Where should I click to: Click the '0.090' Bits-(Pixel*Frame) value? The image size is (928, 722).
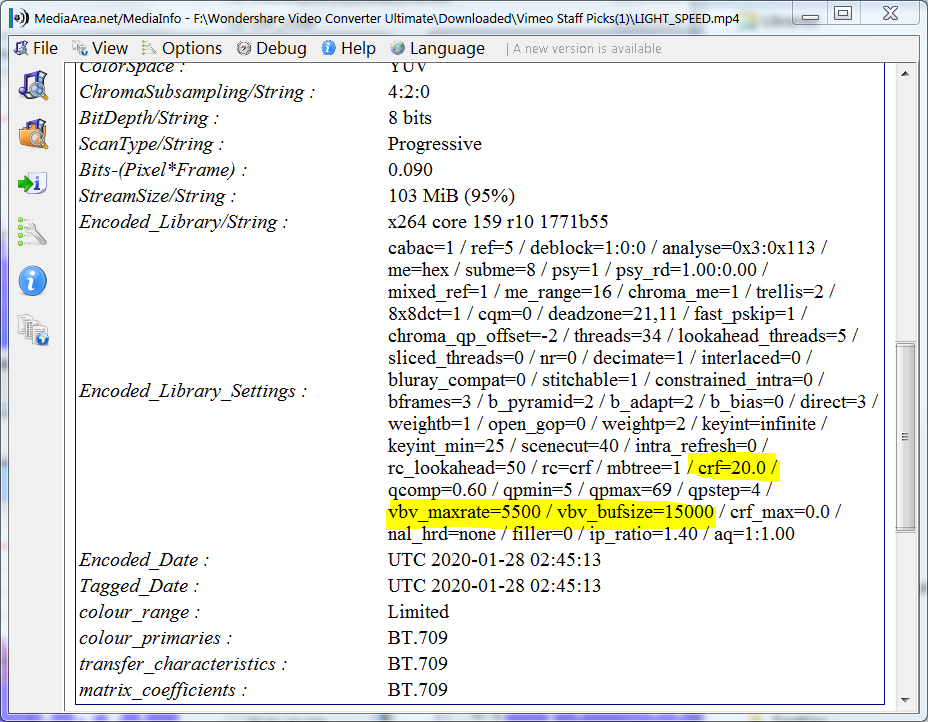[x=410, y=170]
